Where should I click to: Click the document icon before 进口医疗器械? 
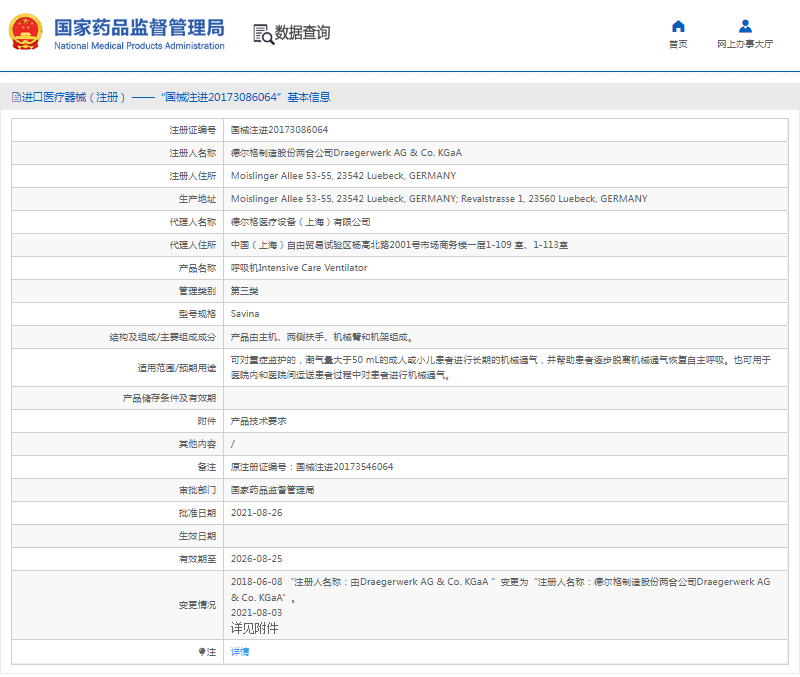tap(15, 97)
